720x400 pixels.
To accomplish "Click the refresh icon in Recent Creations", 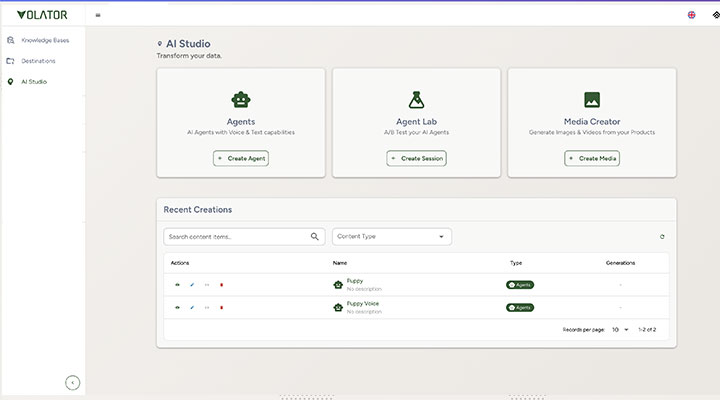I will [x=662, y=237].
